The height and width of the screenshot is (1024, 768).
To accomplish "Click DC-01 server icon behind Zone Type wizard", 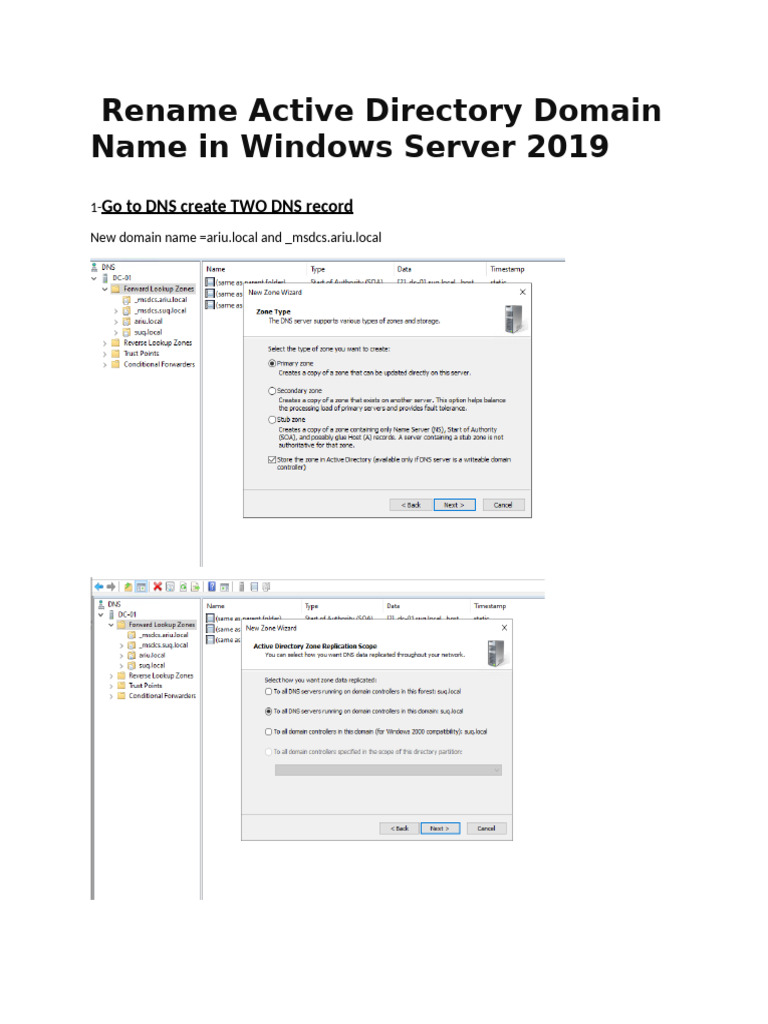I will (x=105, y=278).
